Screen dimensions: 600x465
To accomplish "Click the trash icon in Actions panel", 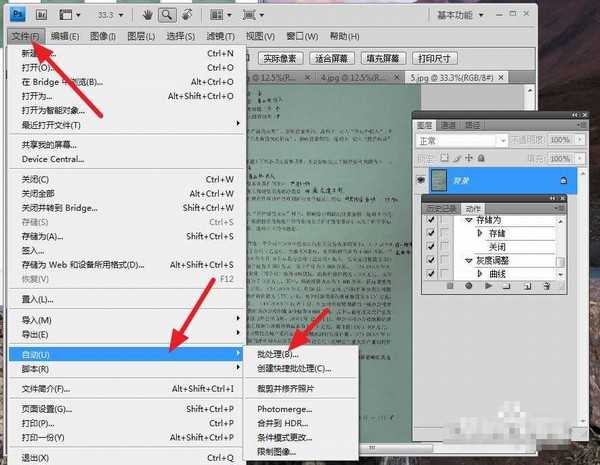I will pyautogui.click(x=547, y=286).
